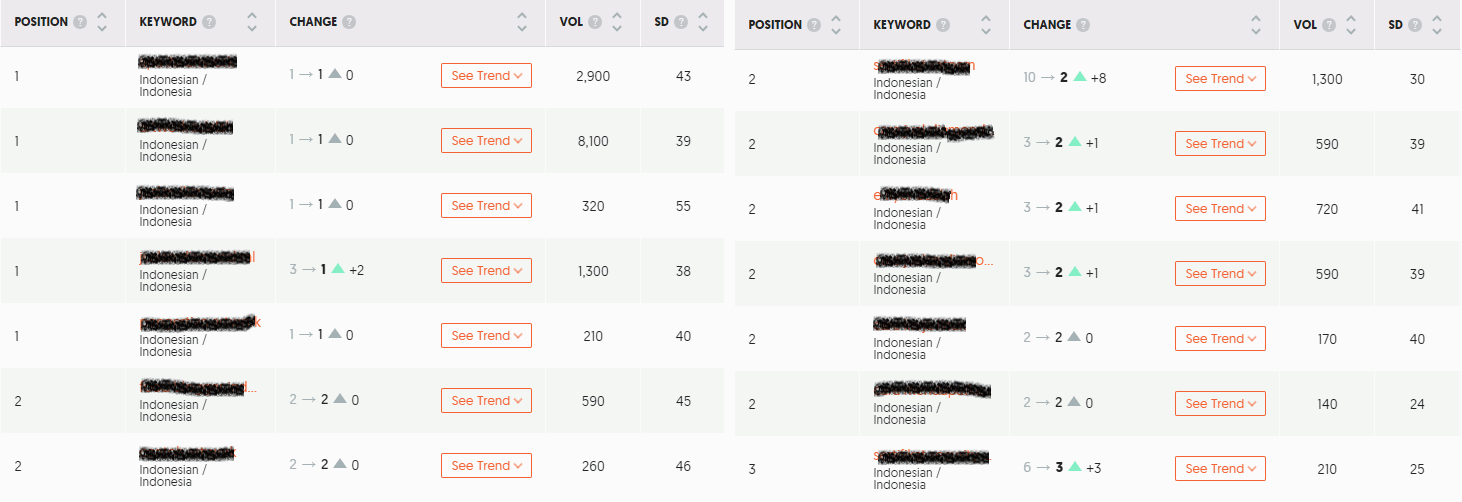Sort left table by KEYWORD arrows
Screen dimensions: 1462x502
click(x=252, y=22)
